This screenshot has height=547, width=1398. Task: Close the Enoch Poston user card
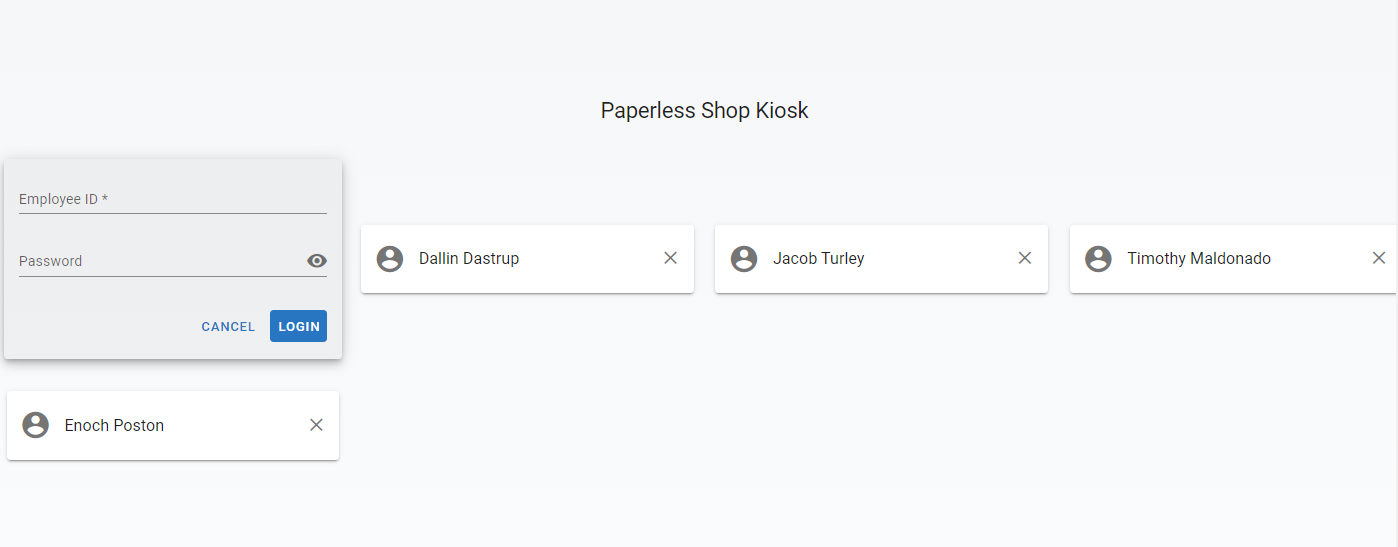[317, 425]
